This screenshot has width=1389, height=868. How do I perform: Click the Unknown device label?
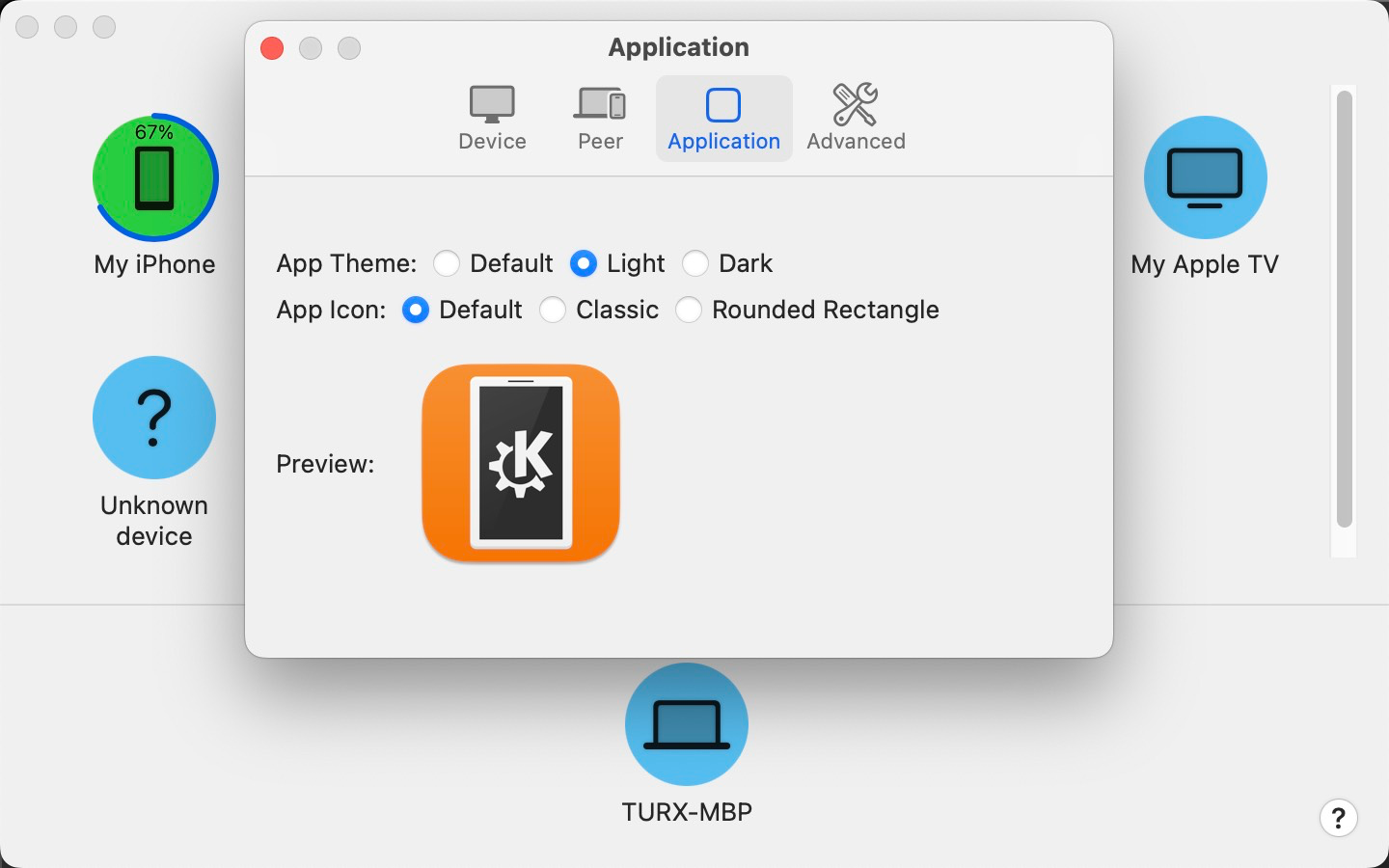pyautogui.click(x=154, y=521)
